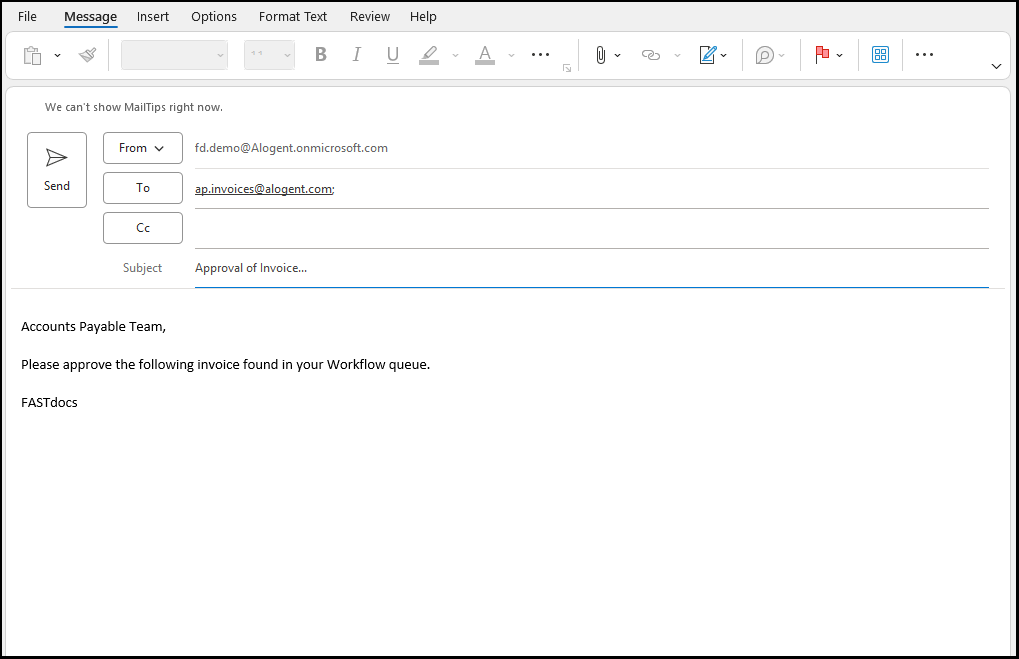Click the Paste clipboard icon

(32, 55)
